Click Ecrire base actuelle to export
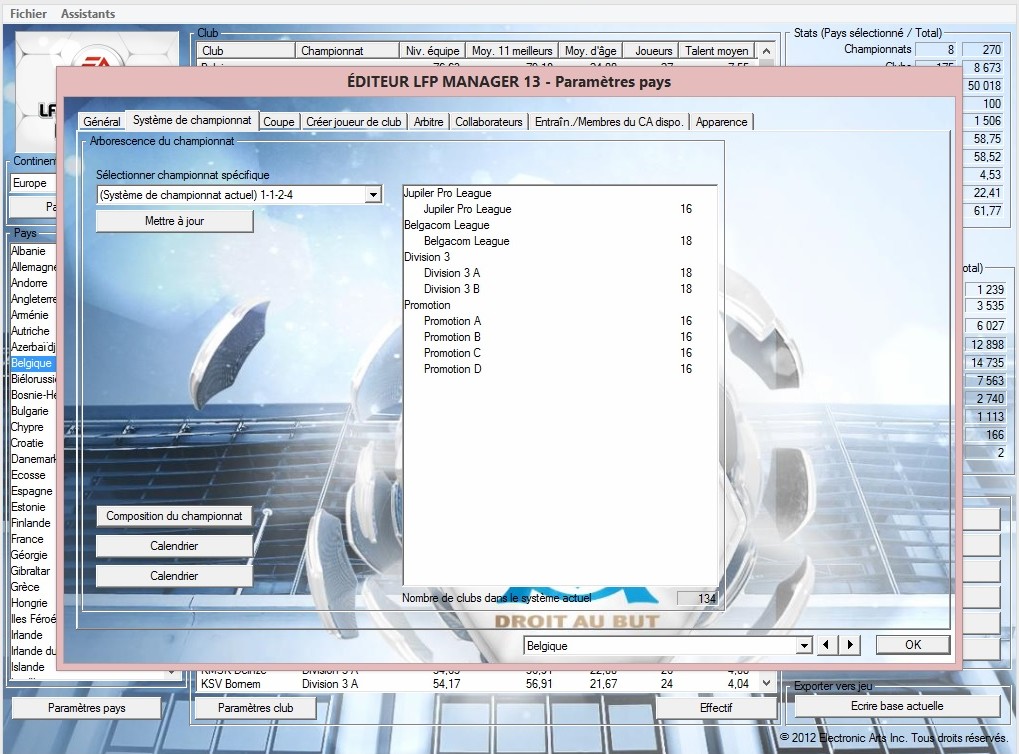 897,706
